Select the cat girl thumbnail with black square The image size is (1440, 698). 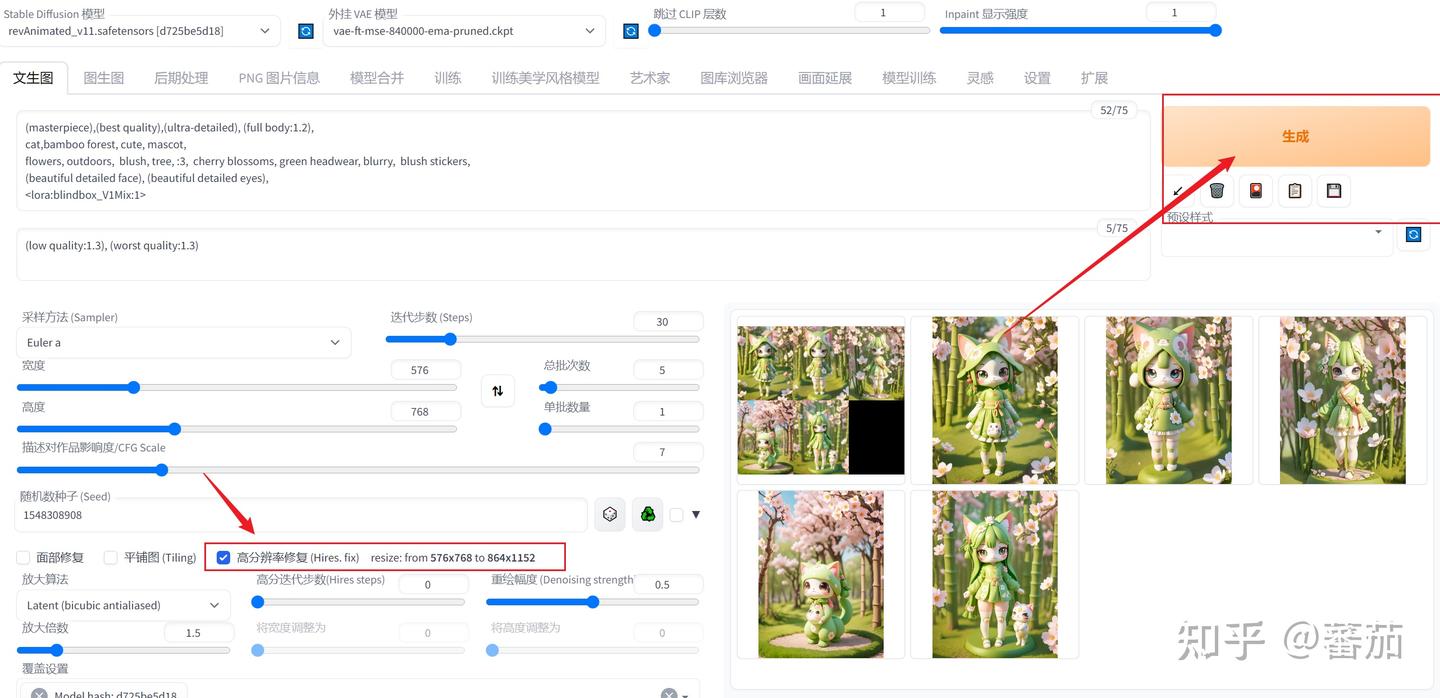tap(820, 400)
